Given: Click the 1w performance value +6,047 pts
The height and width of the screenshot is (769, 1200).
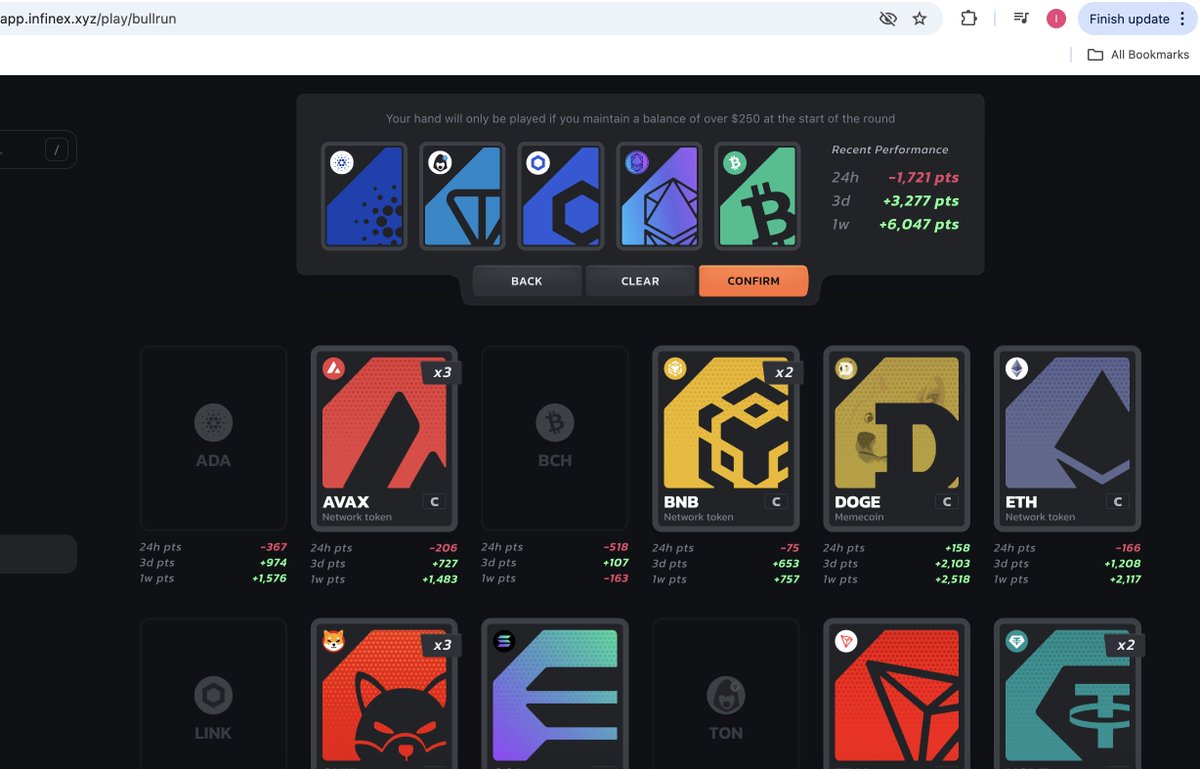Looking at the screenshot, I should [x=919, y=224].
